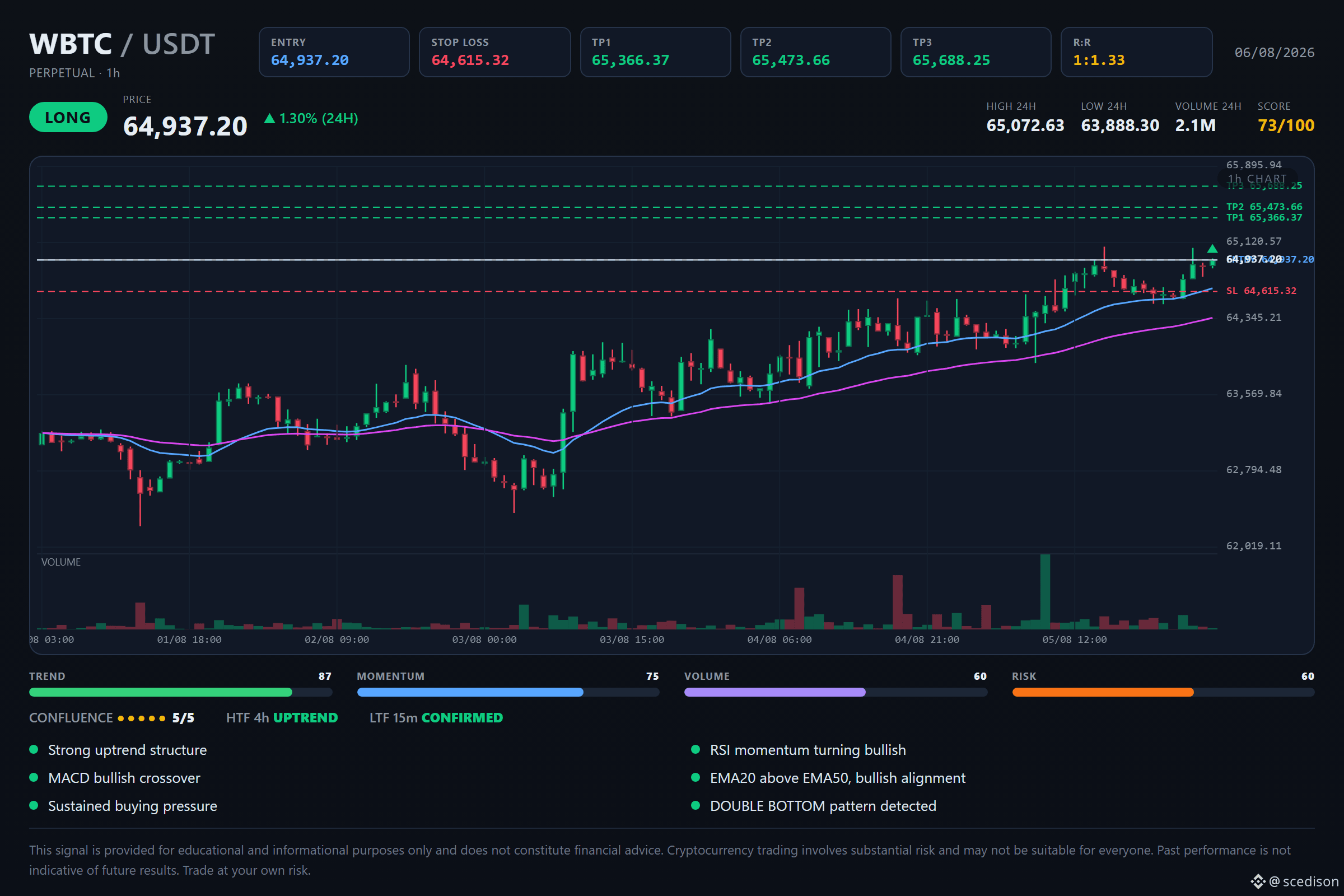Click the green long-entry triangle marker on the chart
This screenshot has height=896, width=1344.
(1212, 249)
